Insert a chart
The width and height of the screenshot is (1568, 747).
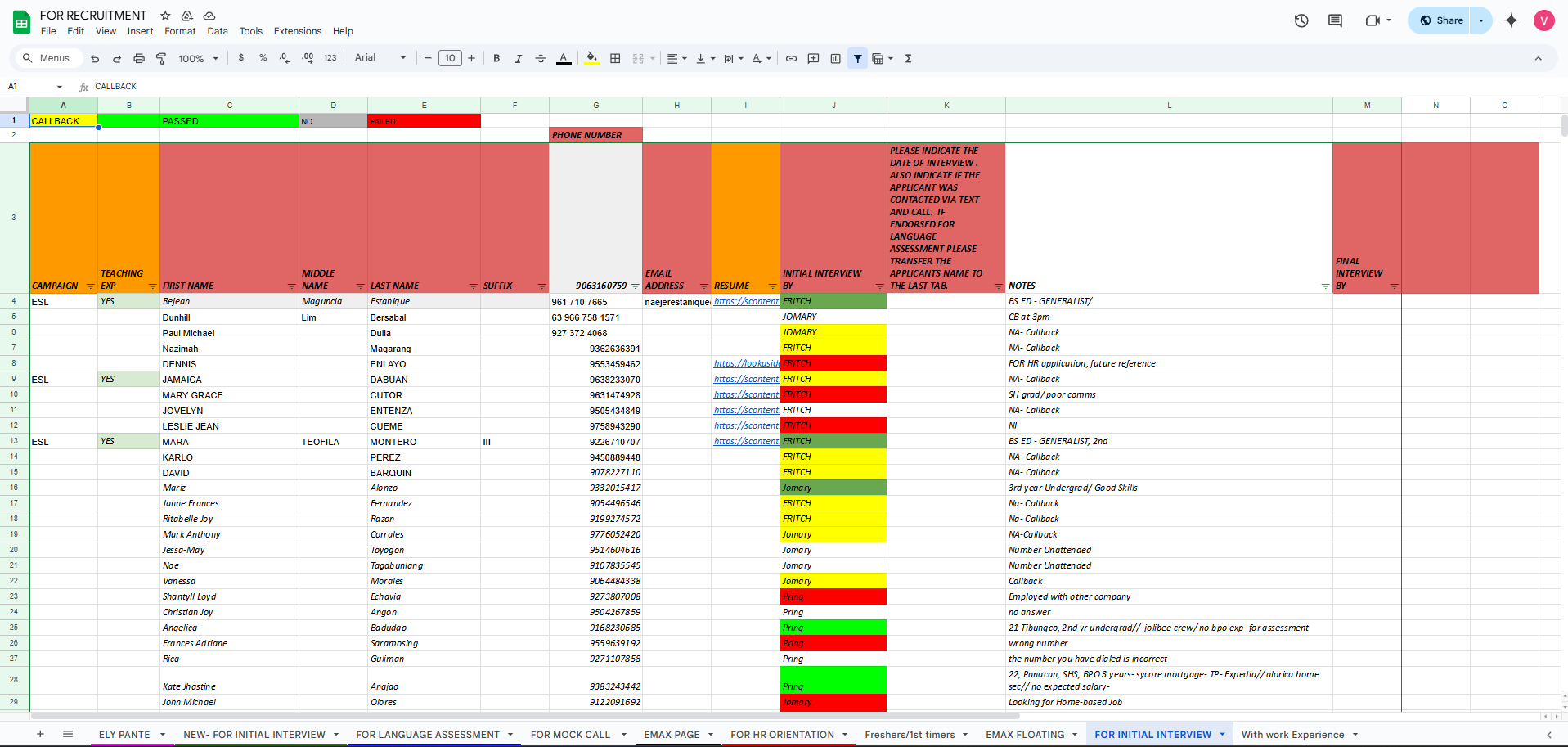pyautogui.click(x=835, y=58)
